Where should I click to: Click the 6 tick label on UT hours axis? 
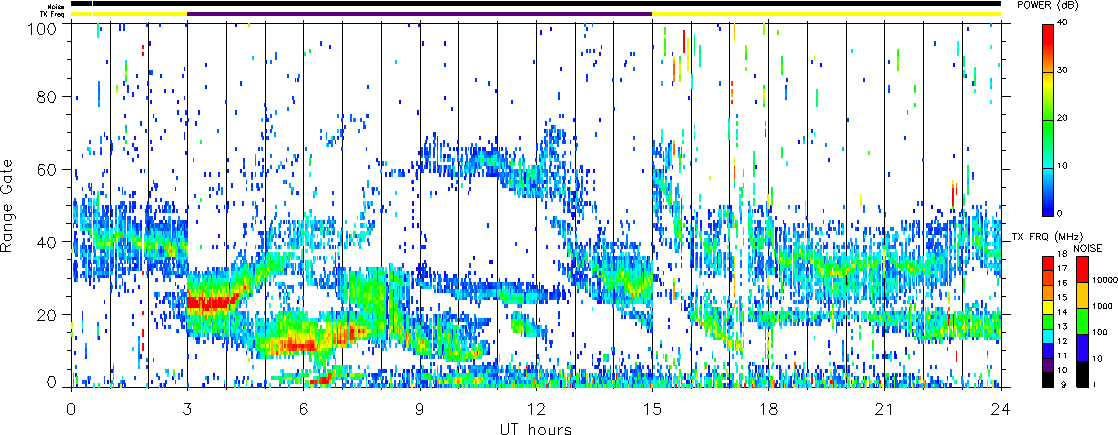tap(304, 409)
